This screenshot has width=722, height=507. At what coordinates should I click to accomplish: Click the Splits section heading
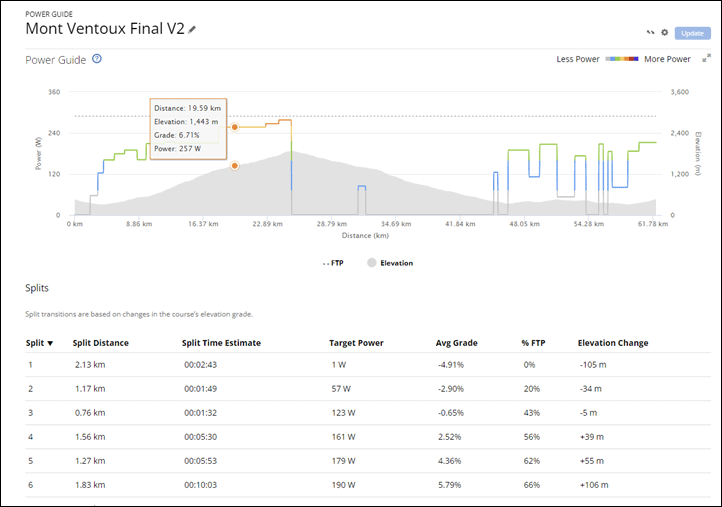click(37, 288)
